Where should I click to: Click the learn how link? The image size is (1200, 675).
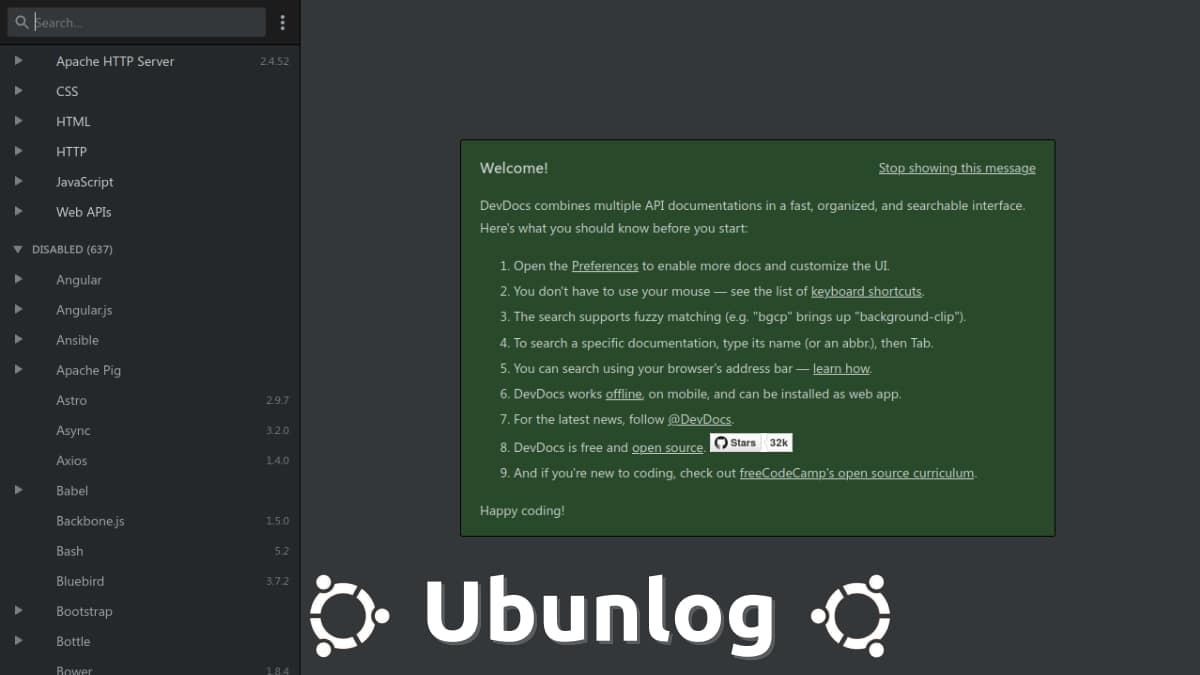tap(841, 368)
